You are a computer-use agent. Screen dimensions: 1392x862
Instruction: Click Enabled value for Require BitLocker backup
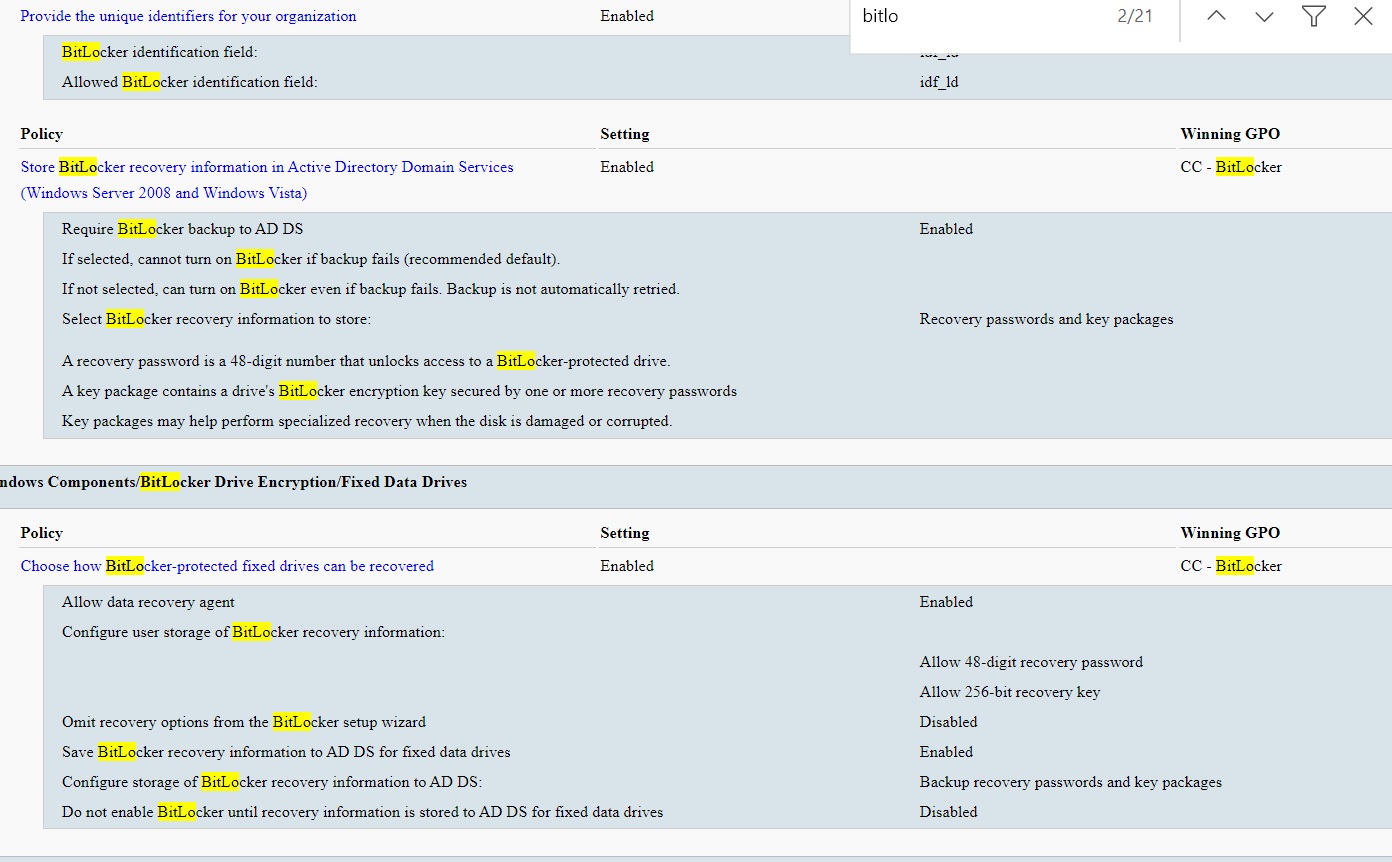click(946, 229)
